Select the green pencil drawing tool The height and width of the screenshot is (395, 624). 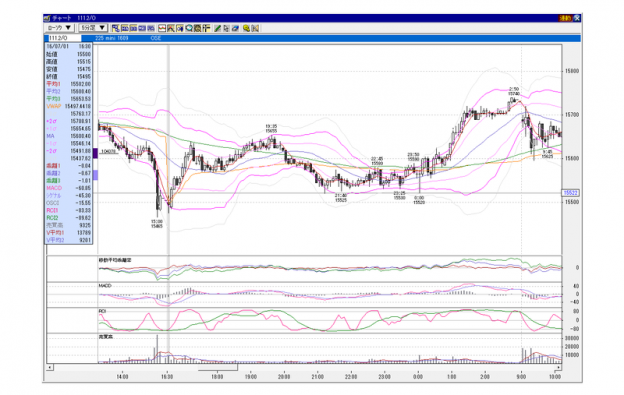217,28
